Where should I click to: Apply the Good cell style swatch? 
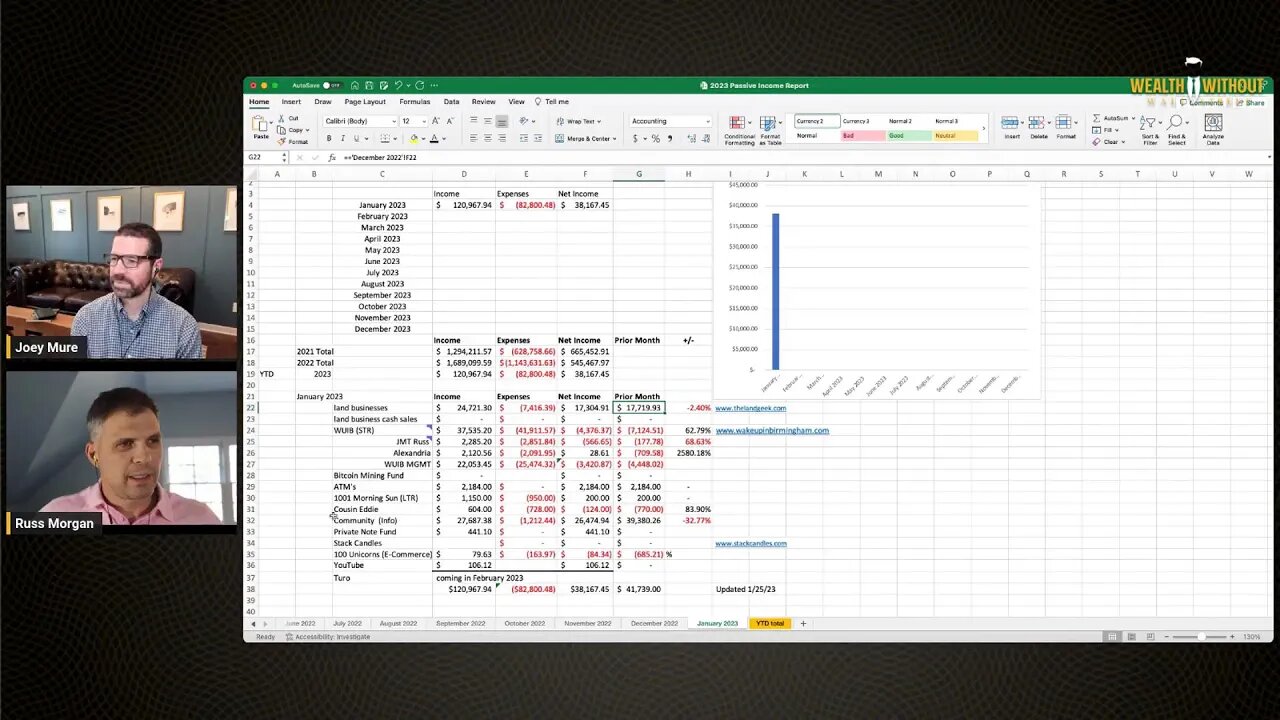coord(909,135)
